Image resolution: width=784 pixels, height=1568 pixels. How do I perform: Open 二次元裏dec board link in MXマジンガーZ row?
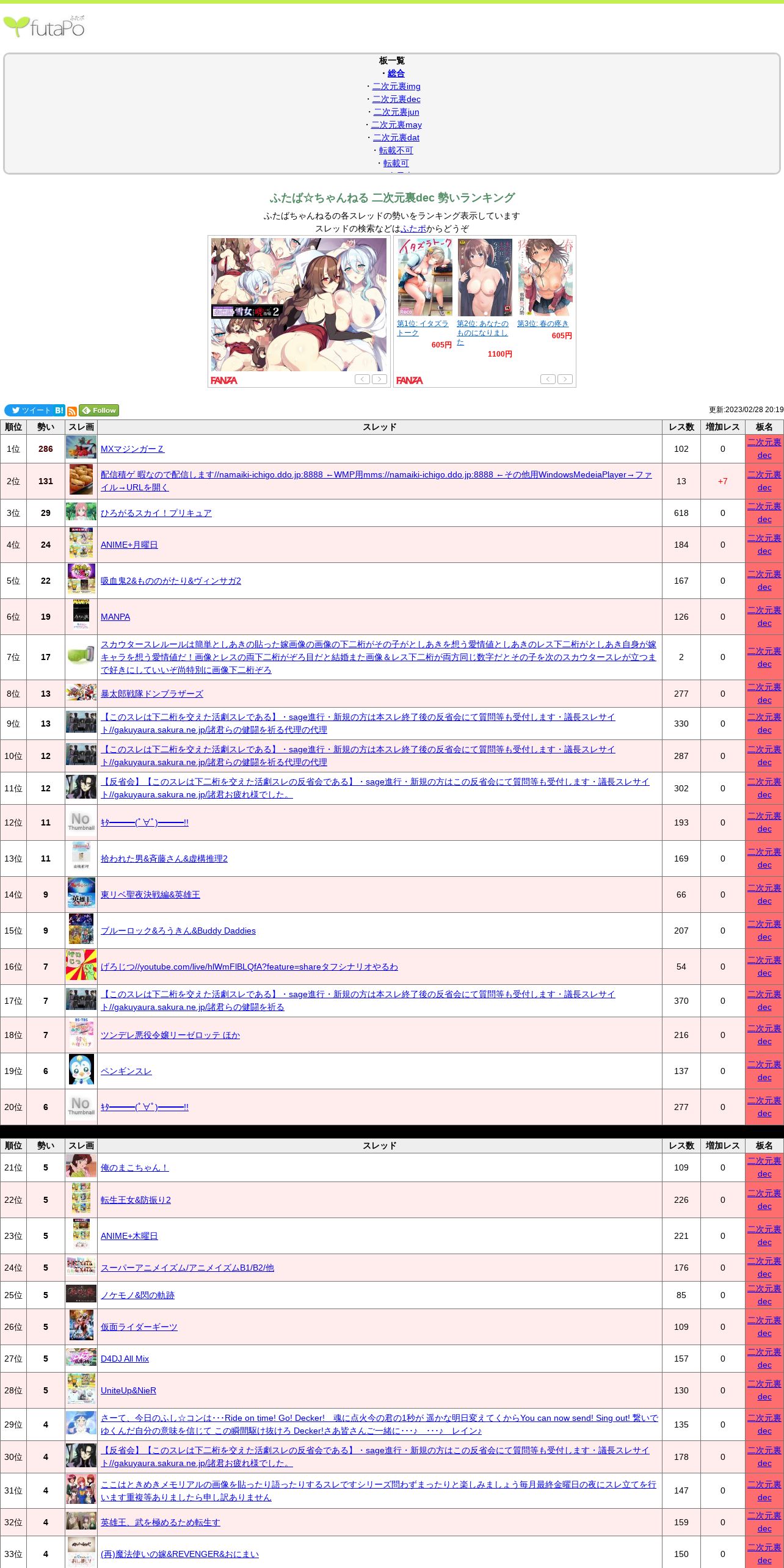point(764,449)
